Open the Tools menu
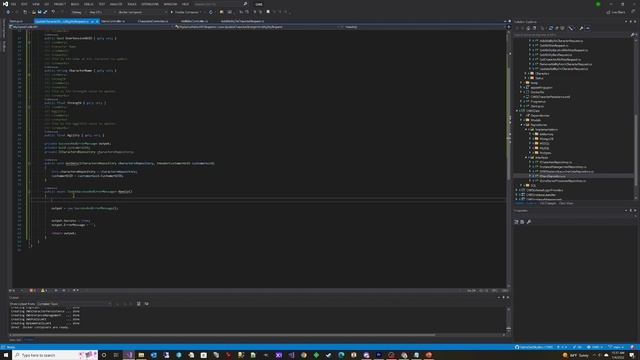 [131, 4]
